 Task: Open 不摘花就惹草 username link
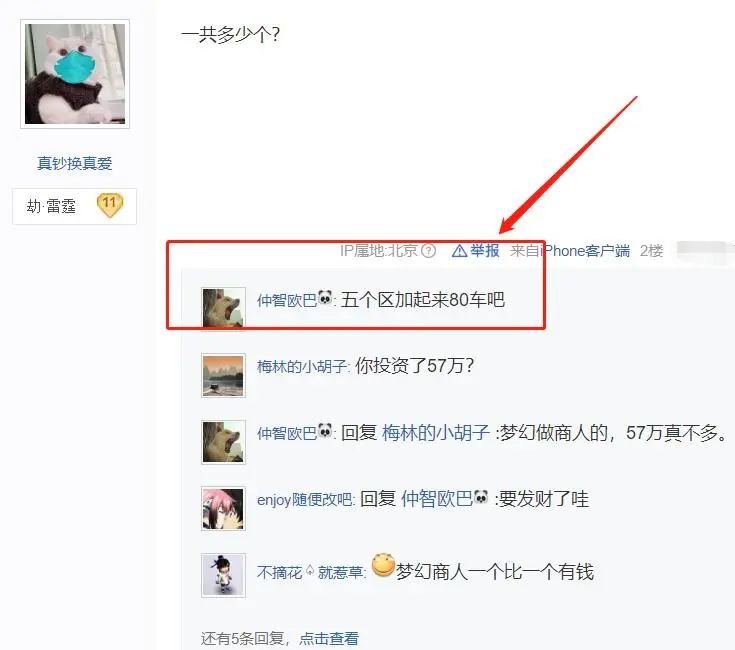point(310,572)
